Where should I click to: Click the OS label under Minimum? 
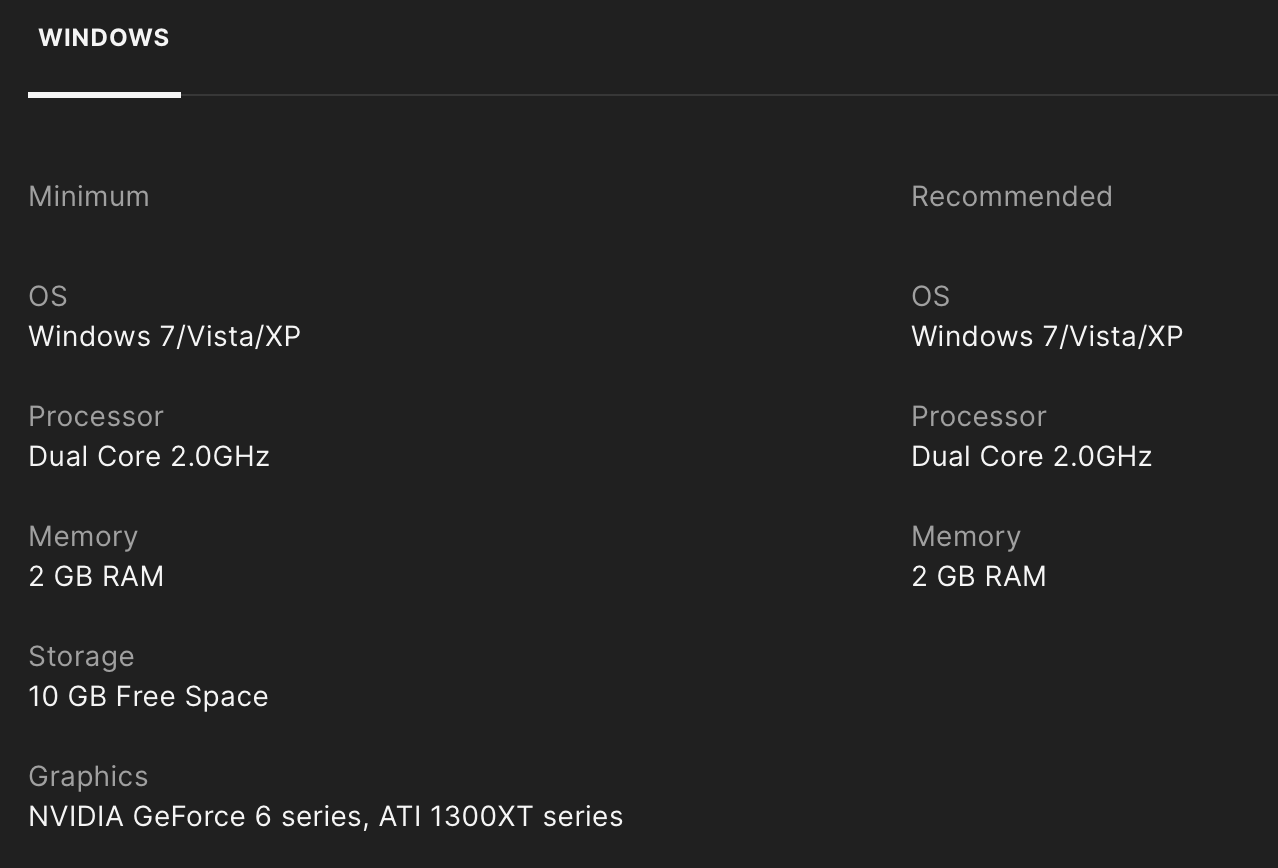tap(48, 296)
